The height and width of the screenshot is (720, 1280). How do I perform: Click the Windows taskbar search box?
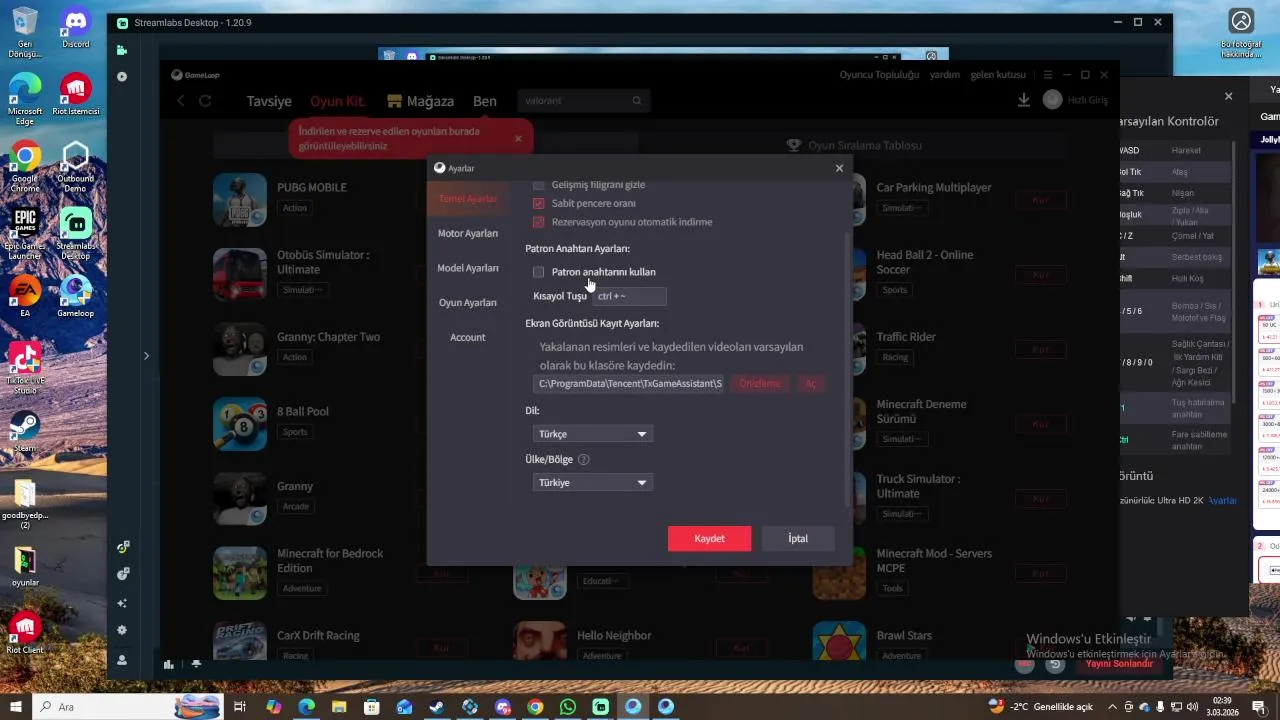(128, 707)
